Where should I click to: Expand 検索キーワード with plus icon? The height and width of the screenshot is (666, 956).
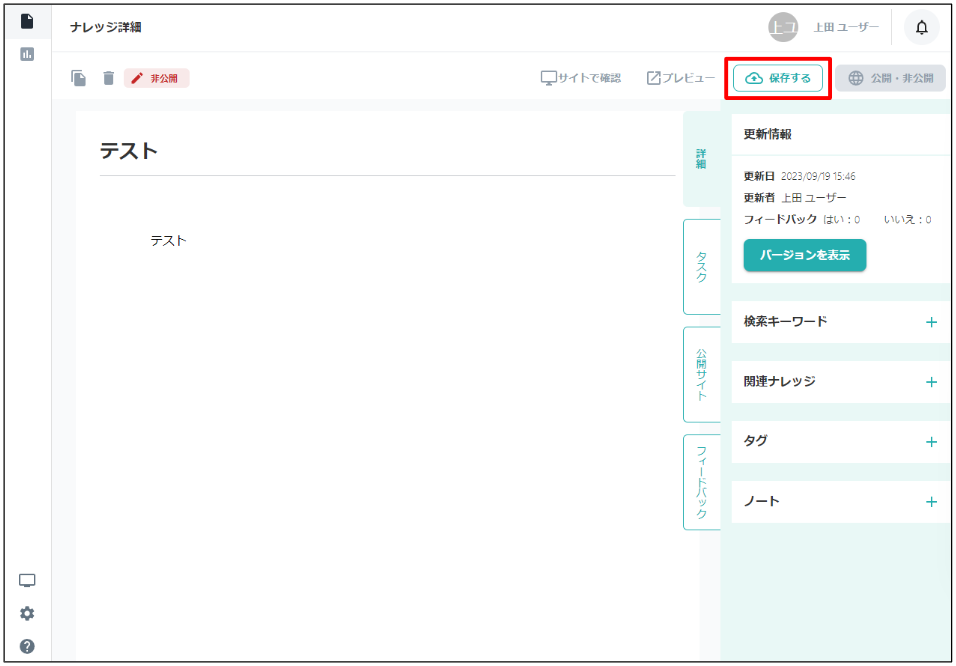pos(931,322)
